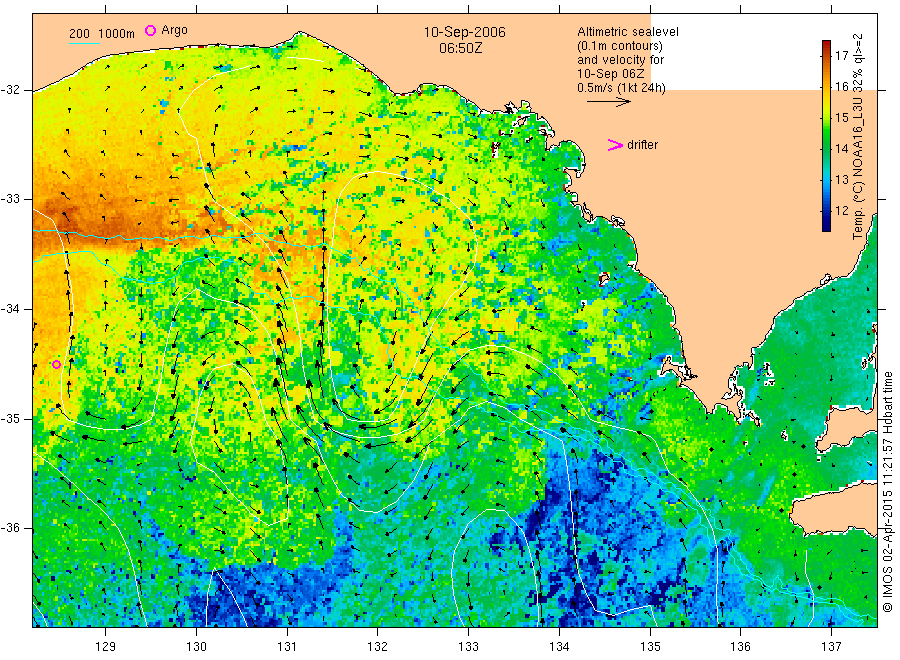Click the 0.5m/s velocity scale arrow
The height and width of the screenshot is (660, 900).
point(608,102)
